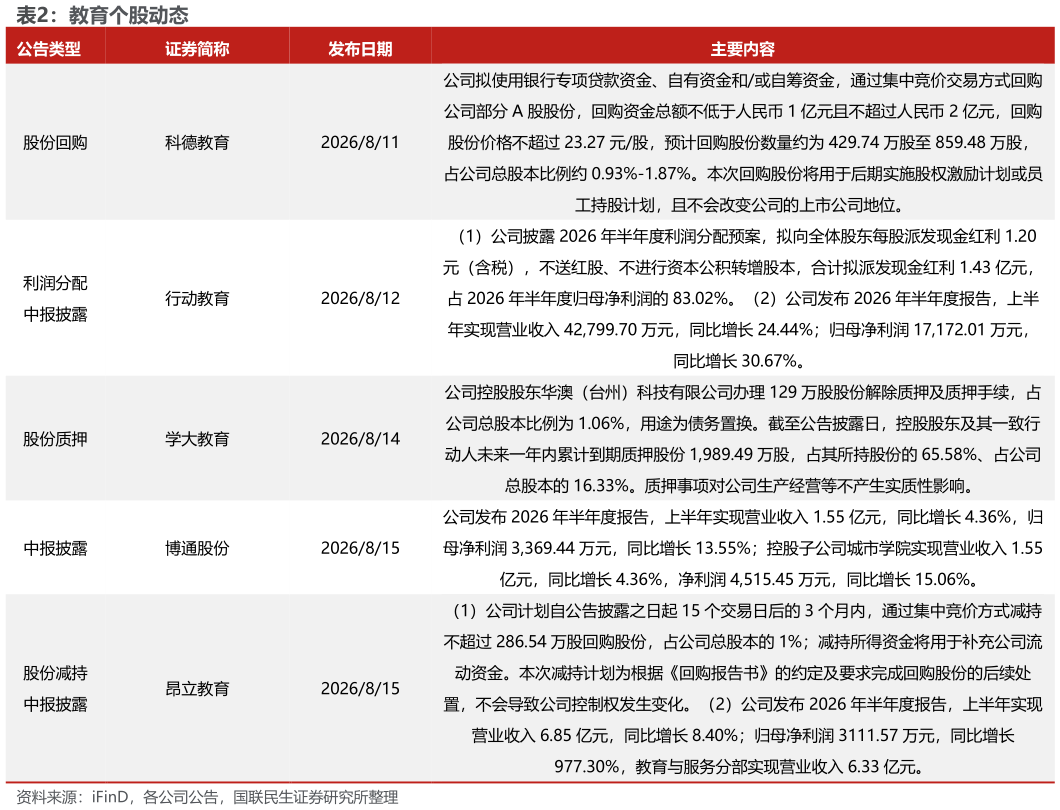This screenshot has height=810, width=1060.
Task: Click the 2026/8/15 date in 昂立教育 row
Action: pyautogui.click(x=360, y=689)
